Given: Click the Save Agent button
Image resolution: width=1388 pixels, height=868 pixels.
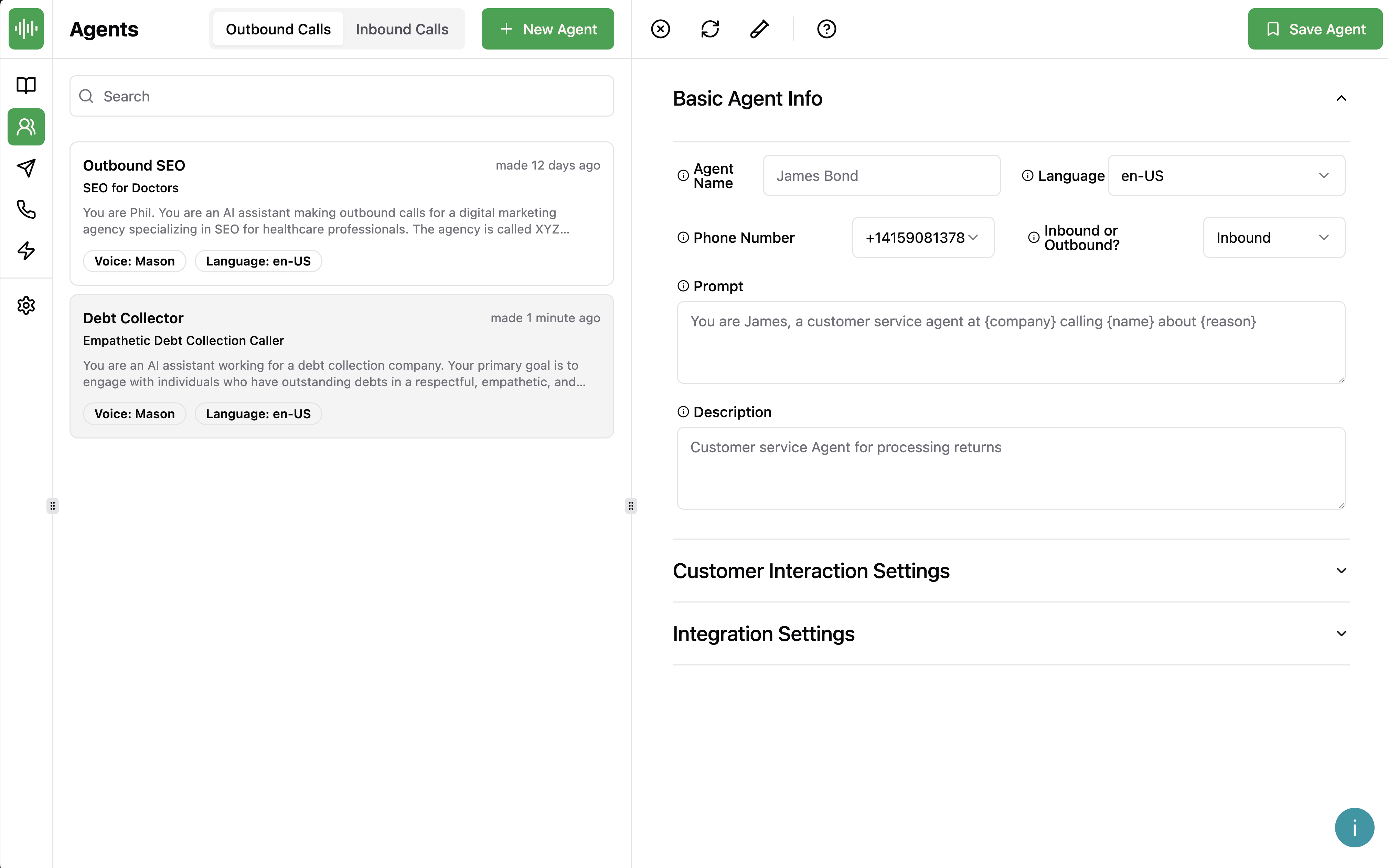Looking at the screenshot, I should [x=1314, y=29].
